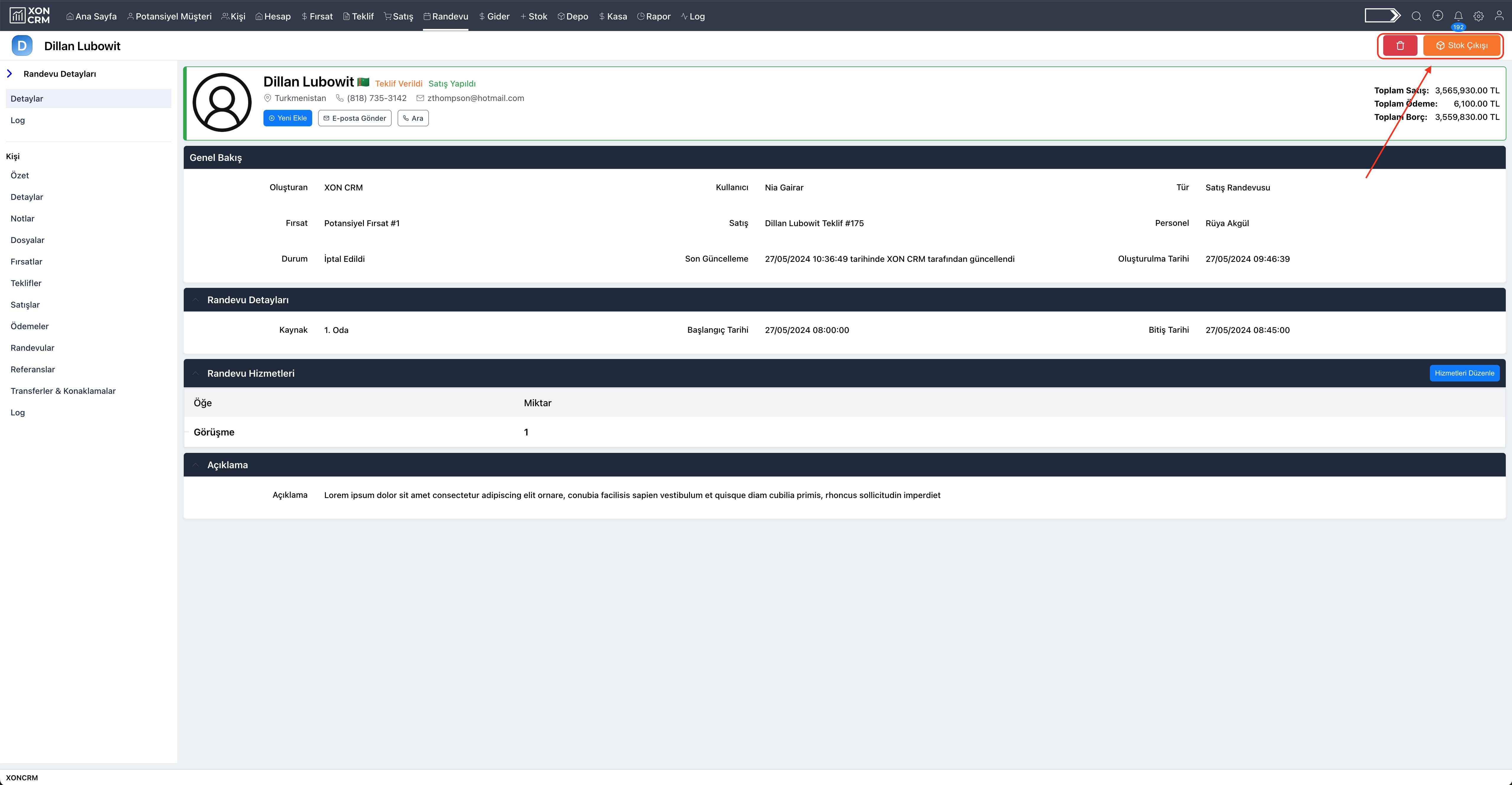Click the arrow-shaped box in top bar

click(1382, 16)
